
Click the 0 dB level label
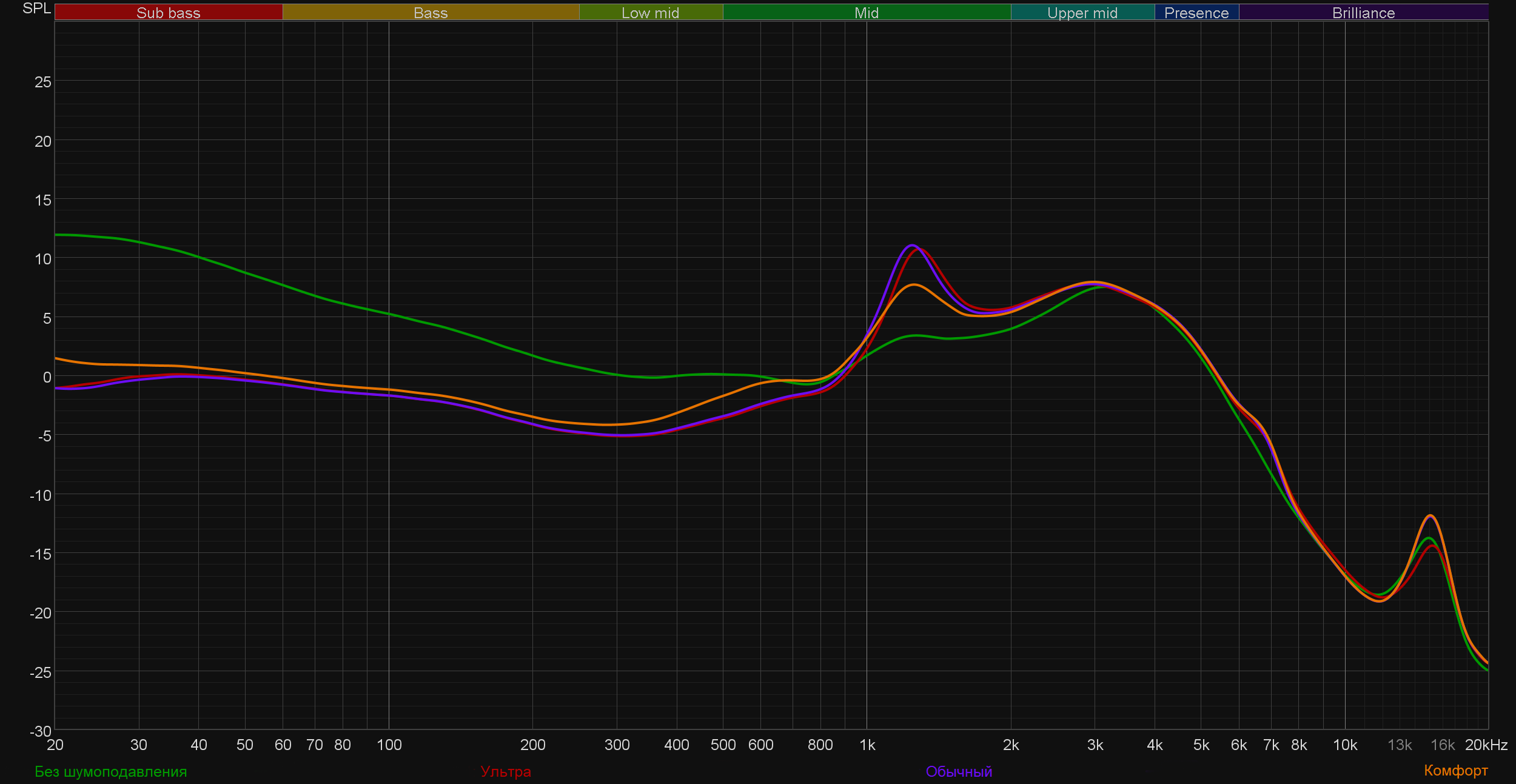47,377
